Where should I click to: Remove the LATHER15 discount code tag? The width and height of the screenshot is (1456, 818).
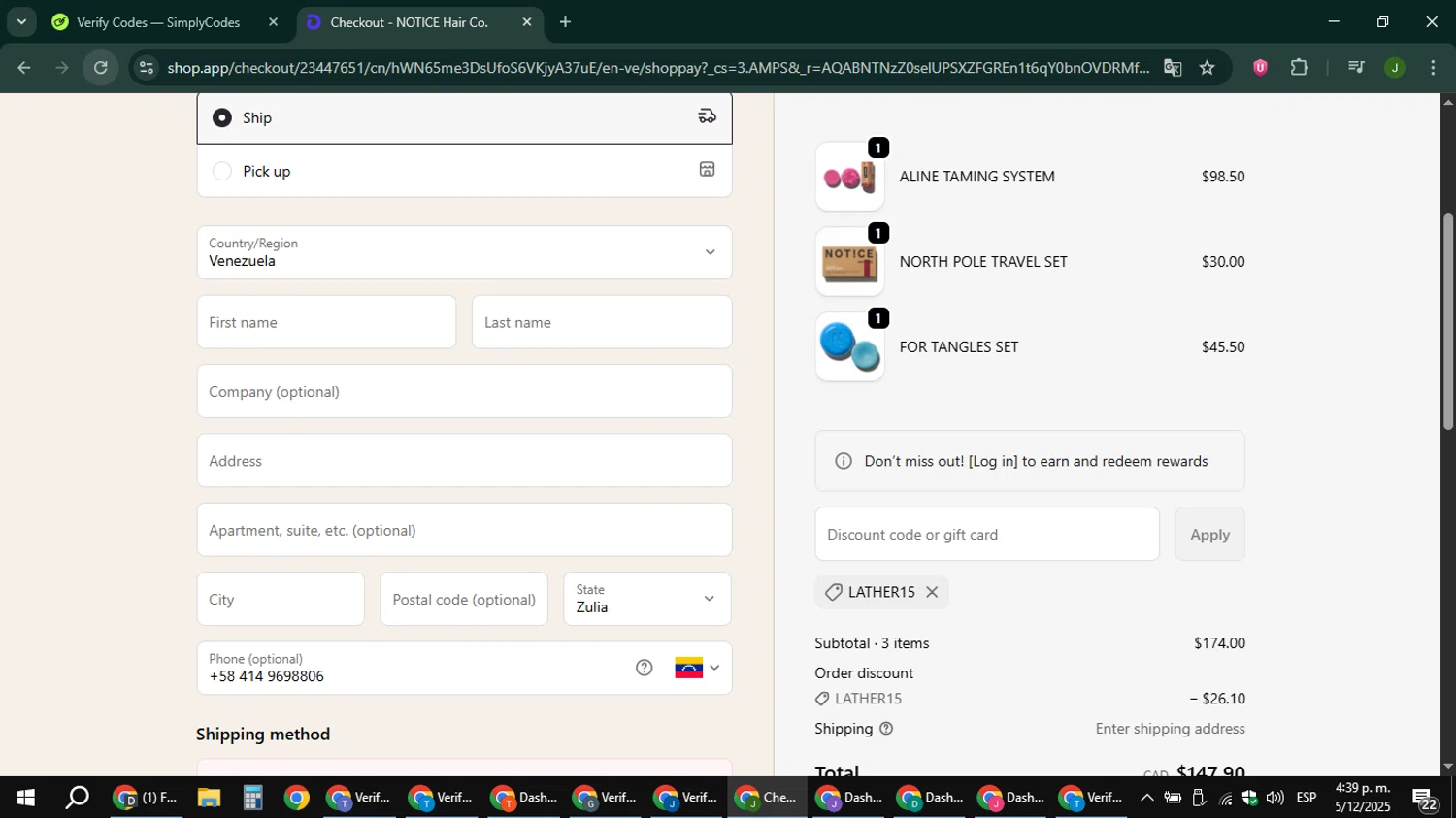932,592
